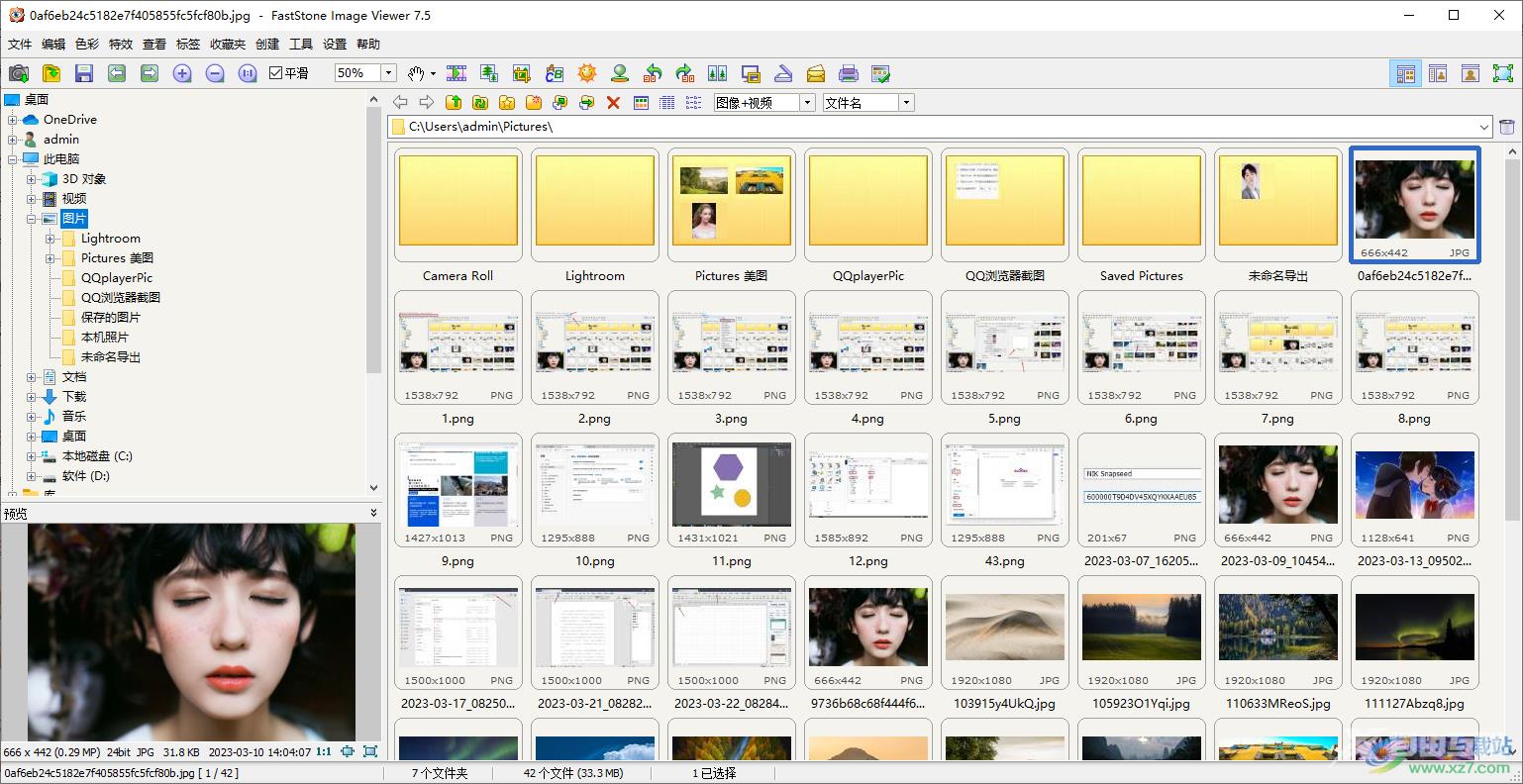Select the windowed single-image view button at top right
The image size is (1523, 784).
pos(1471,73)
